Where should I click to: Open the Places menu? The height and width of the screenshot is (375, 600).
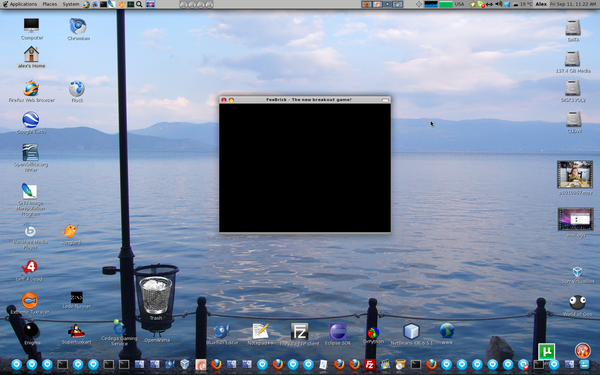pyautogui.click(x=50, y=4)
